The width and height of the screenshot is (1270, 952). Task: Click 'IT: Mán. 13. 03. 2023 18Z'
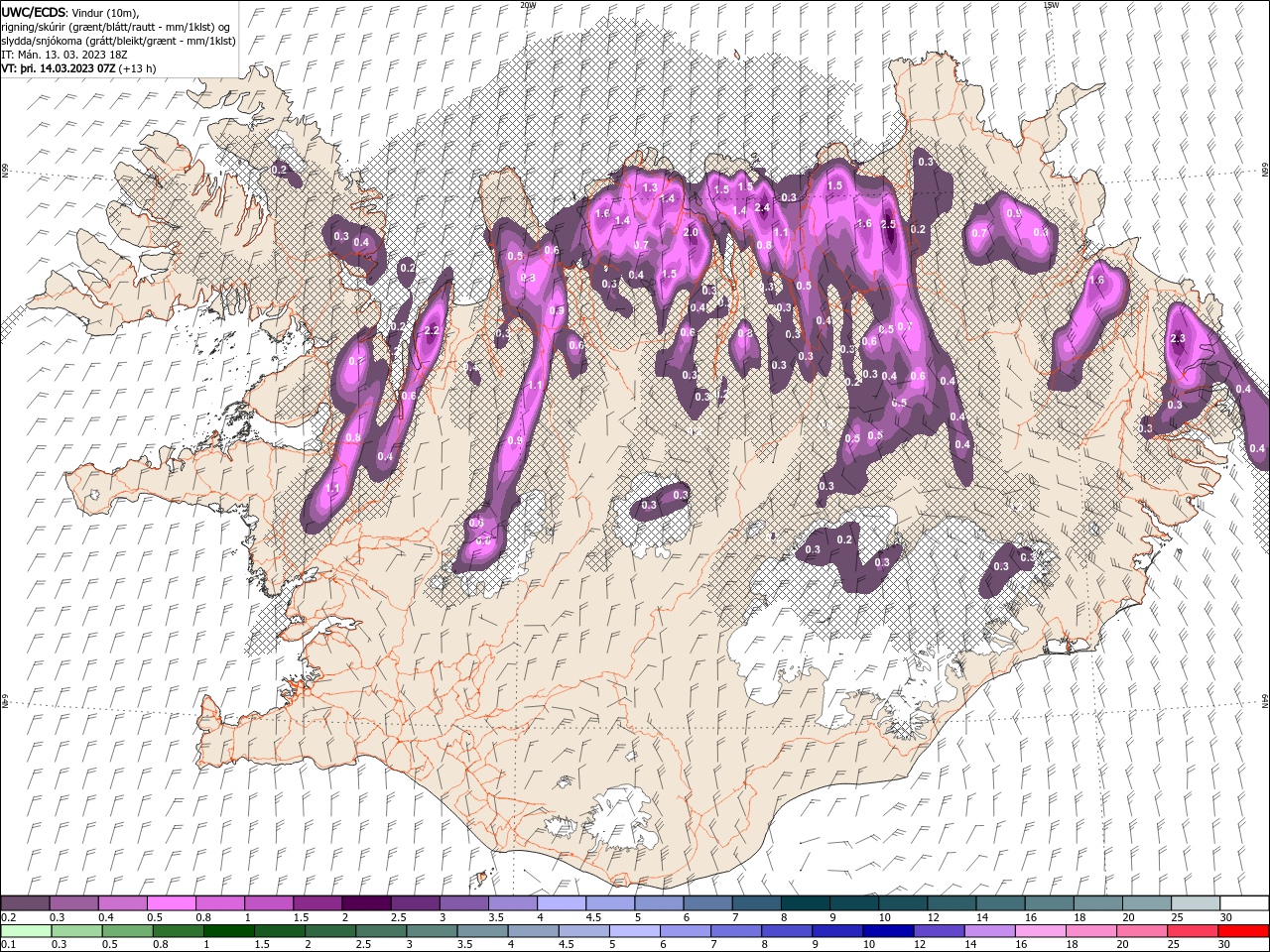tap(64, 55)
